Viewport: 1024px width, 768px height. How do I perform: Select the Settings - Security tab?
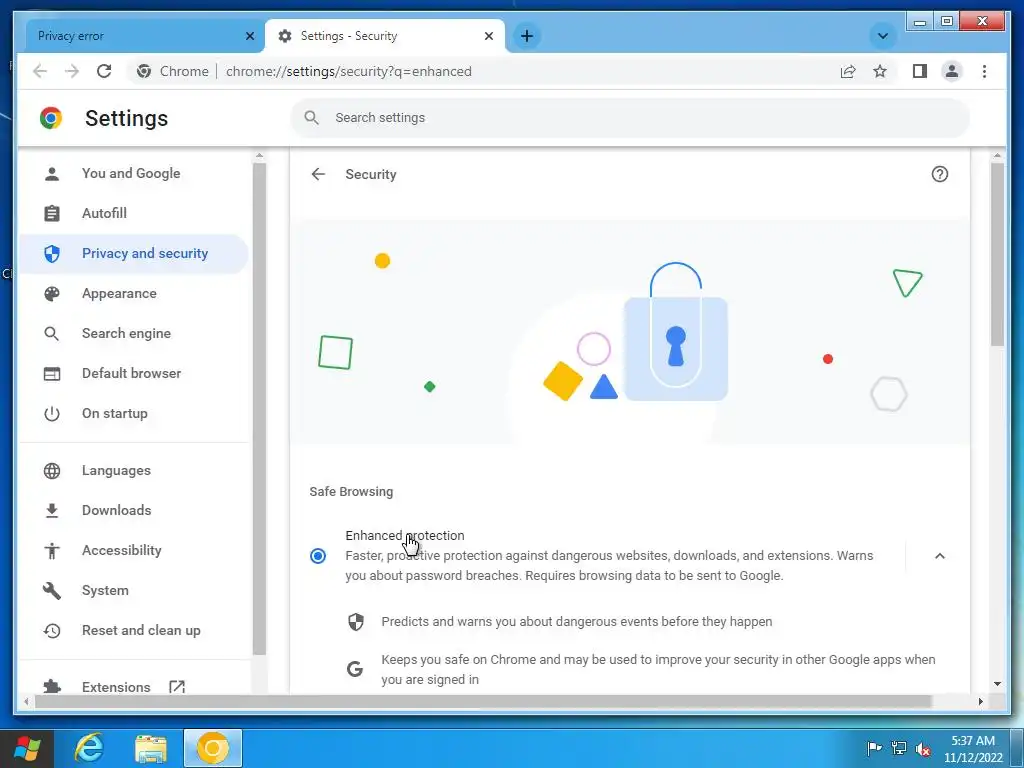(385, 36)
